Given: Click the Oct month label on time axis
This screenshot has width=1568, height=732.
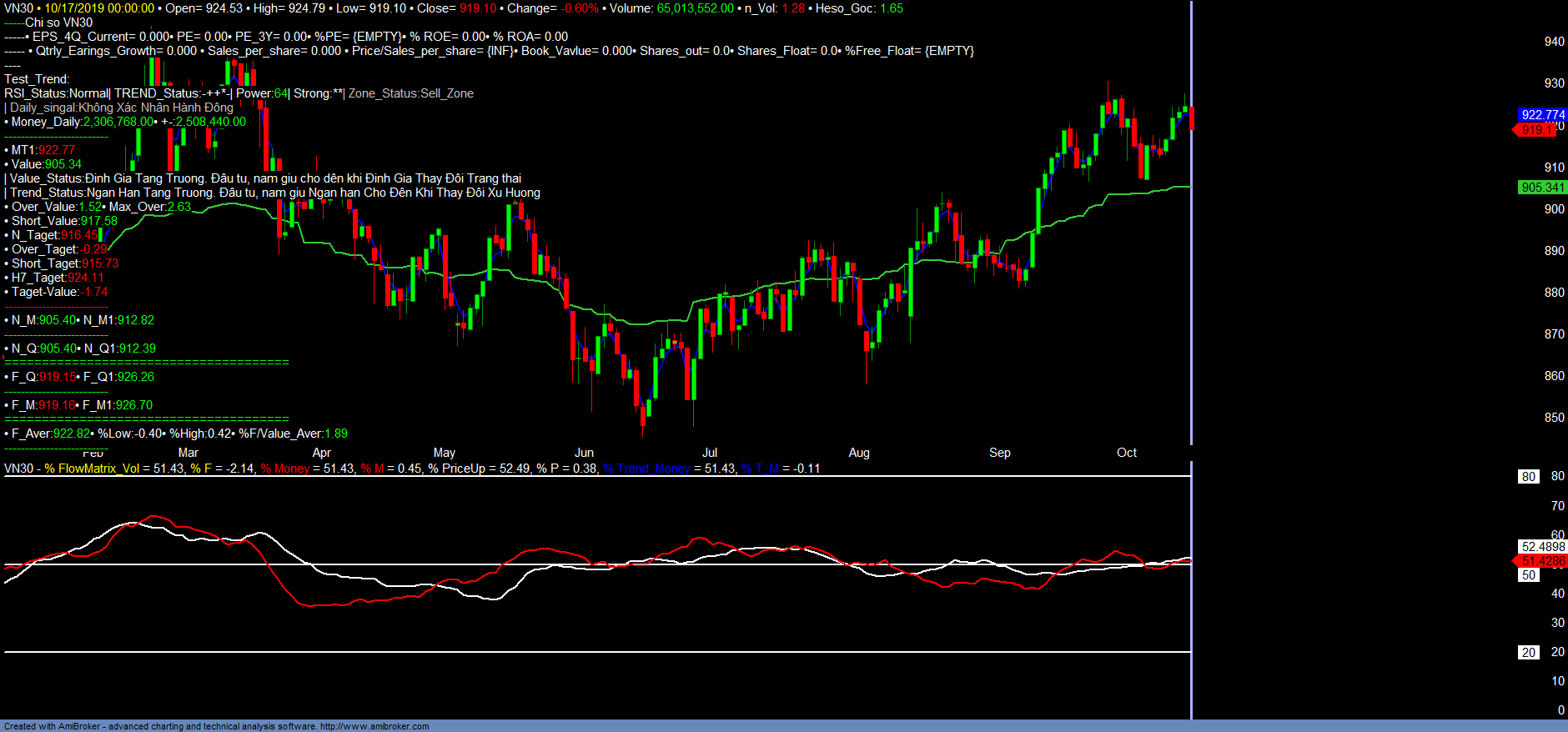Looking at the screenshot, I should point(1126,453).
